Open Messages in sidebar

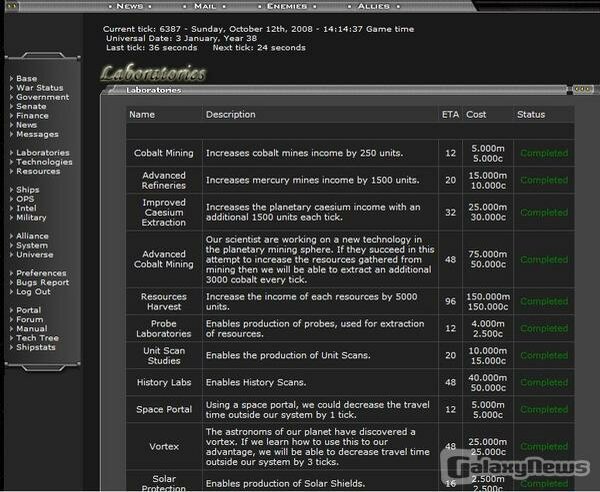coord(37,134)
